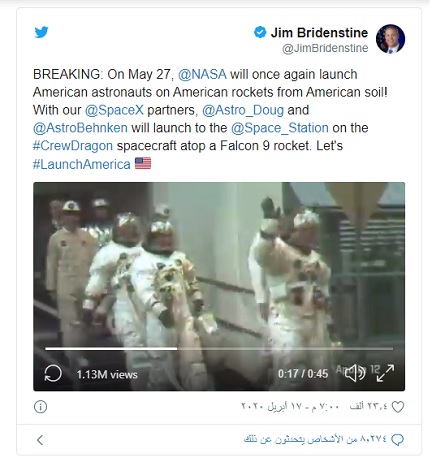The image size is (432, 462).
Task: Click the reply speech bubble icon
Action: tap(397, 440)
